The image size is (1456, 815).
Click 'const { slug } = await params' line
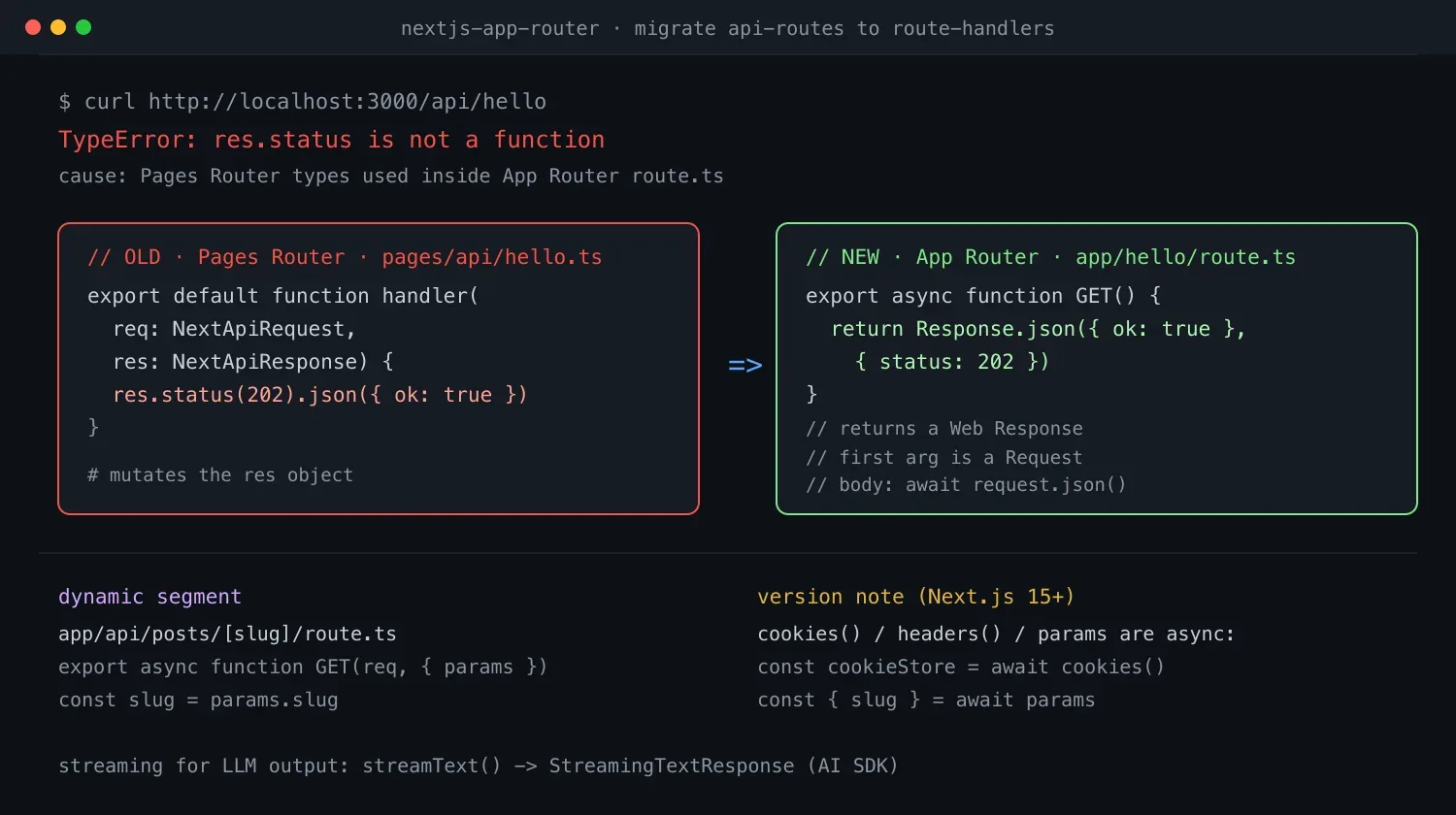click(x=927, y=700)
